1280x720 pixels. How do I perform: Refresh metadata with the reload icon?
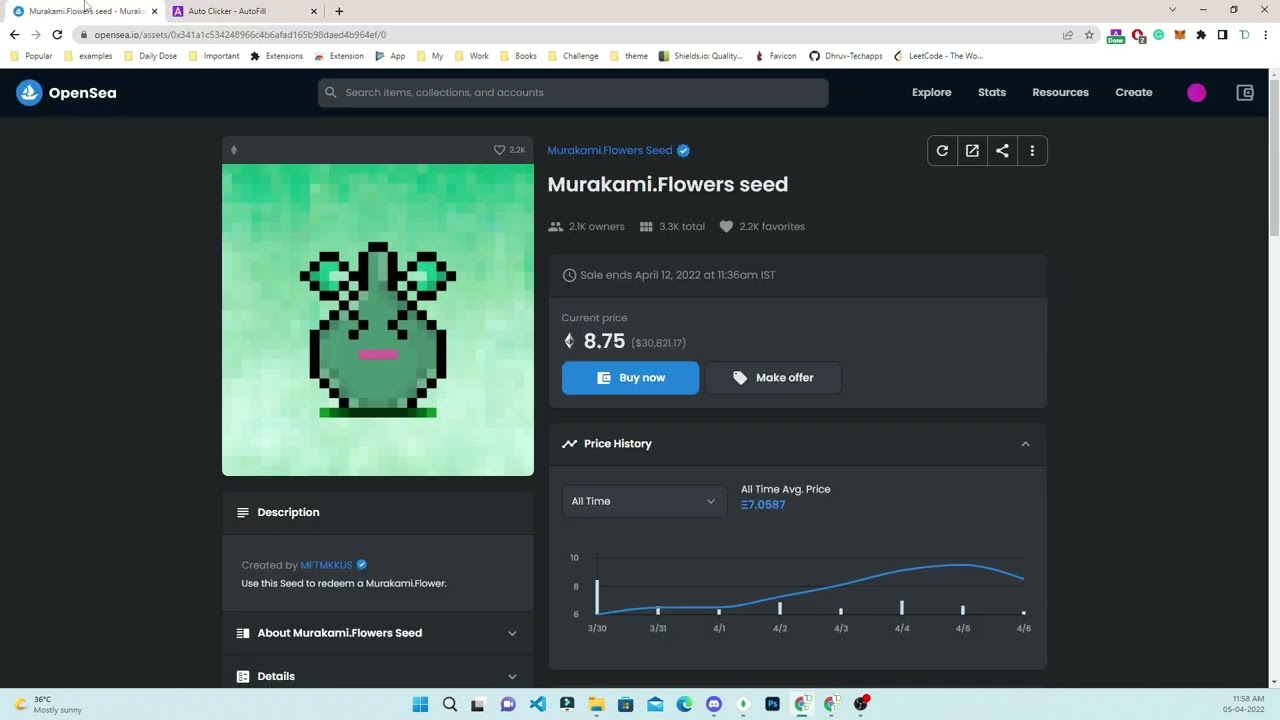coord(942,151)
